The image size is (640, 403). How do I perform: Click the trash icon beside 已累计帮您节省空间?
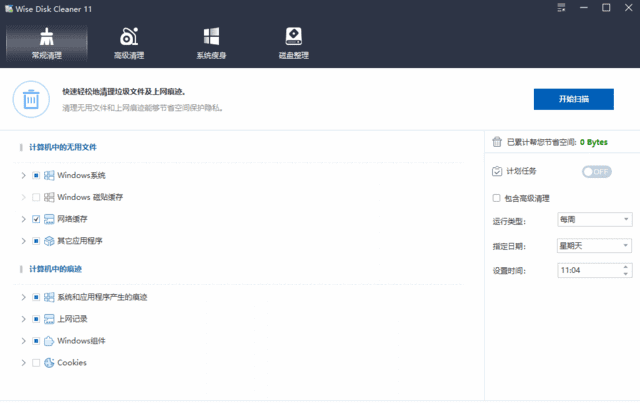point(497,142)
